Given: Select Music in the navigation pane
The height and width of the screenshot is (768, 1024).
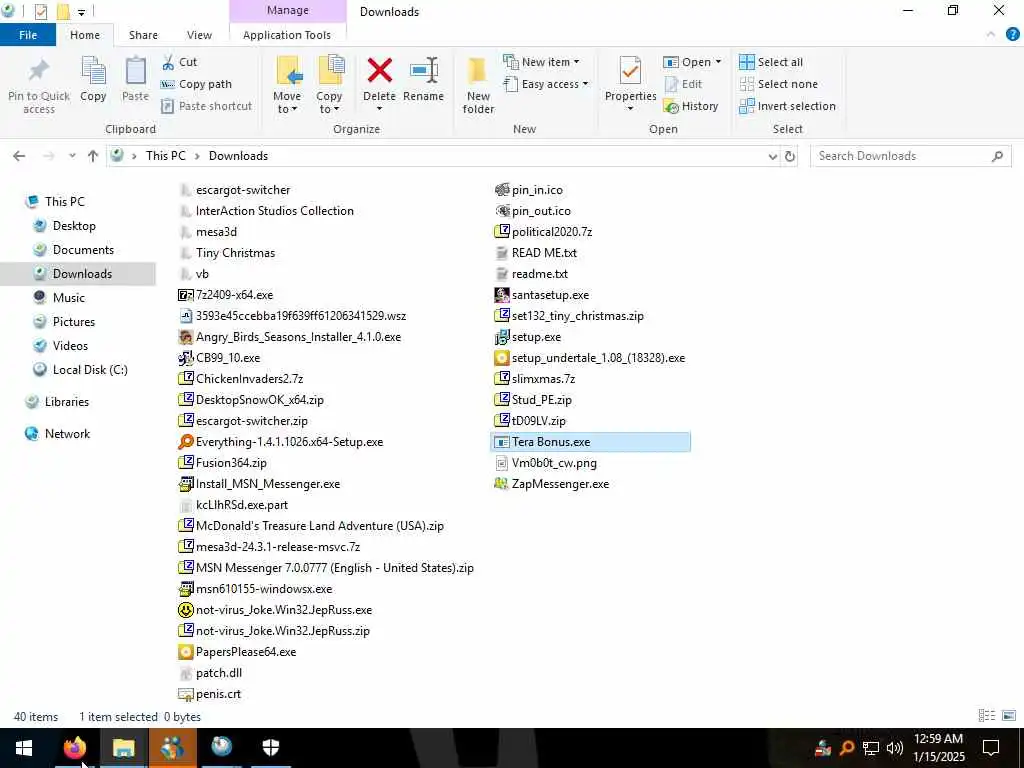Looking at the screenshot, I should point(69,298).
